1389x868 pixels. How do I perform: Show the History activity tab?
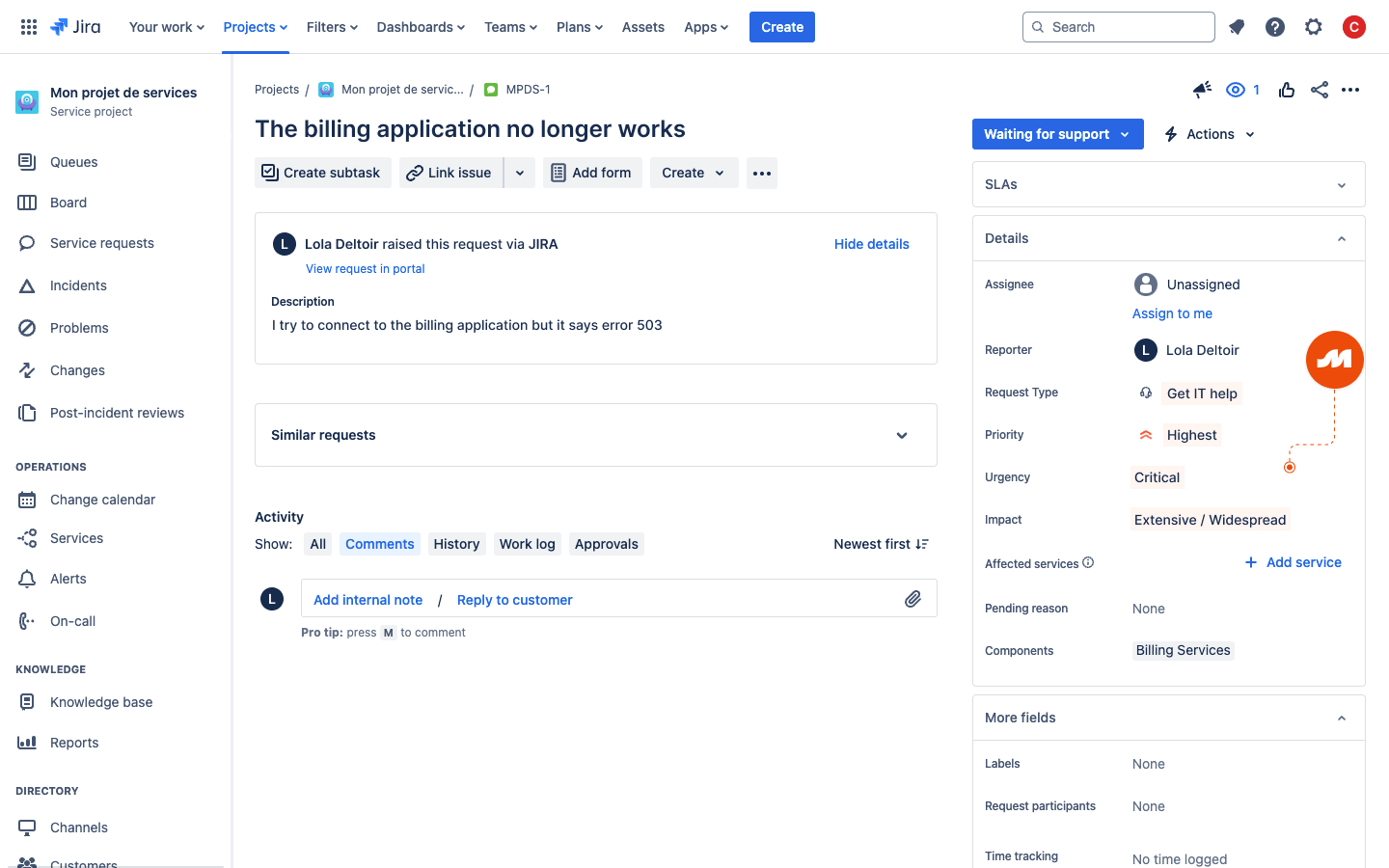pyautogui.click(x=456, y=544)
